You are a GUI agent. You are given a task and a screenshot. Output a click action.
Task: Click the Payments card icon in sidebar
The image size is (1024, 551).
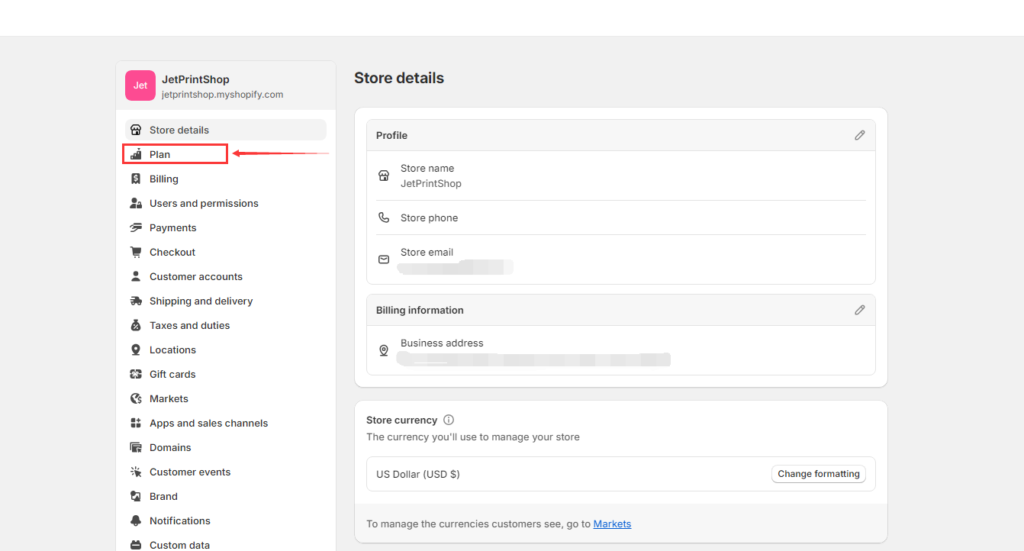coord(136,228)
